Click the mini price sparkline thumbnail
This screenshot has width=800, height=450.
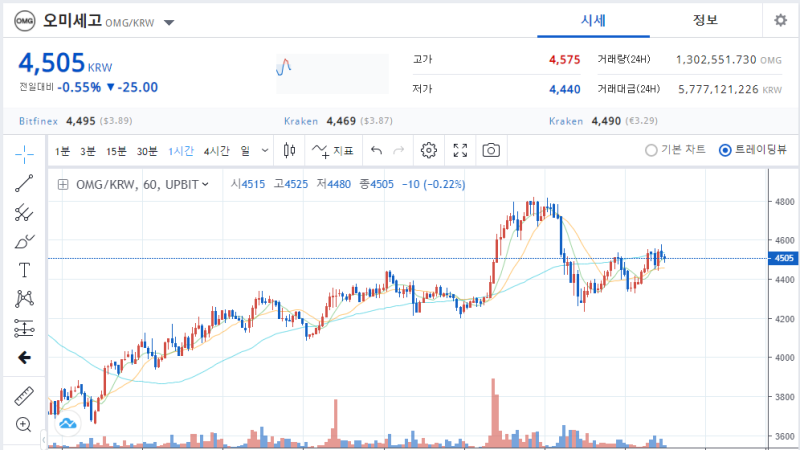(x=332, y=74)
